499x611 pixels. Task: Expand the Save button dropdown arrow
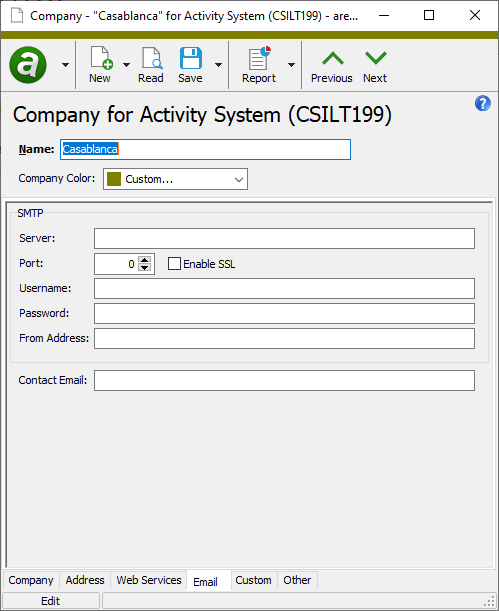point(219,65)
